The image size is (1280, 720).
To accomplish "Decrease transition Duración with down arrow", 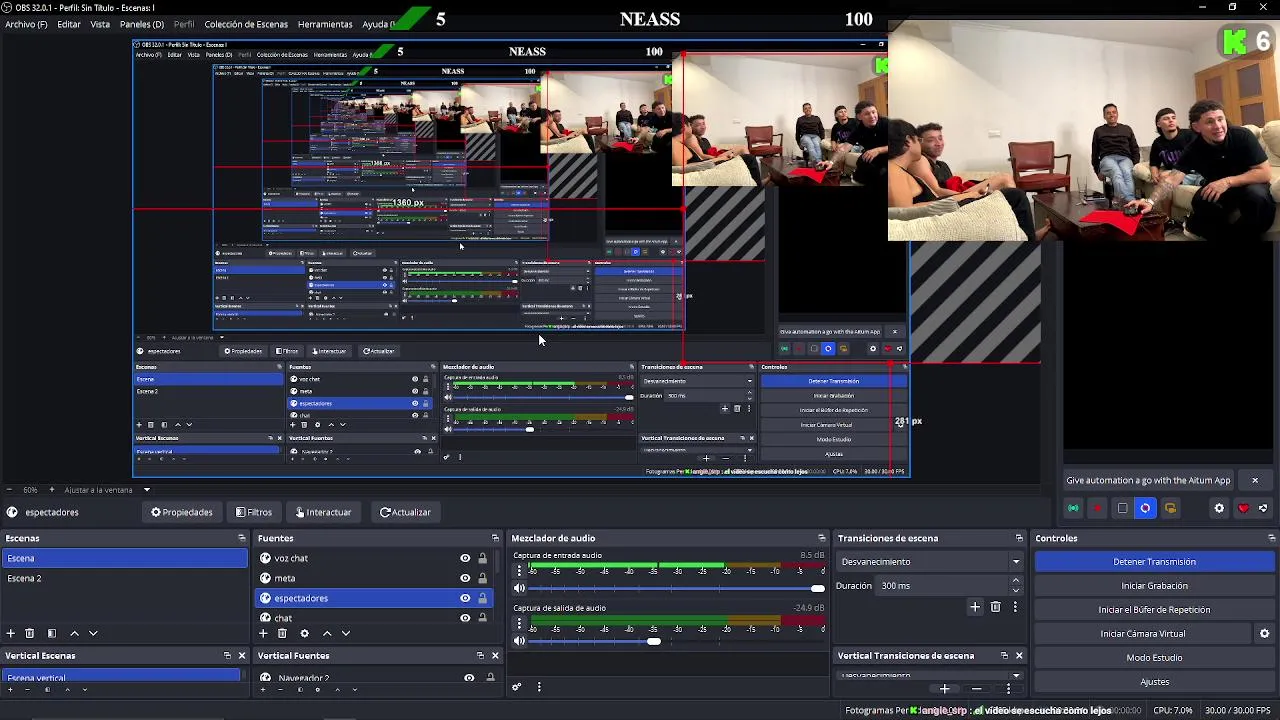I will (1016, 590).
